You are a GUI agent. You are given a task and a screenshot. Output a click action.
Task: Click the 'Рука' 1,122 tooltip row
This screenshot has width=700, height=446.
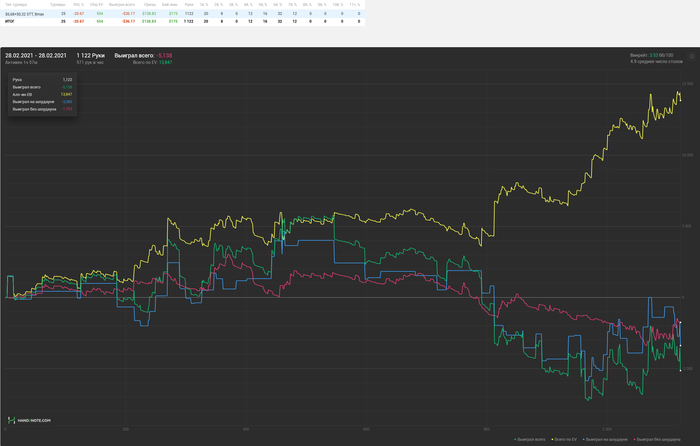[x=42, y=79]
